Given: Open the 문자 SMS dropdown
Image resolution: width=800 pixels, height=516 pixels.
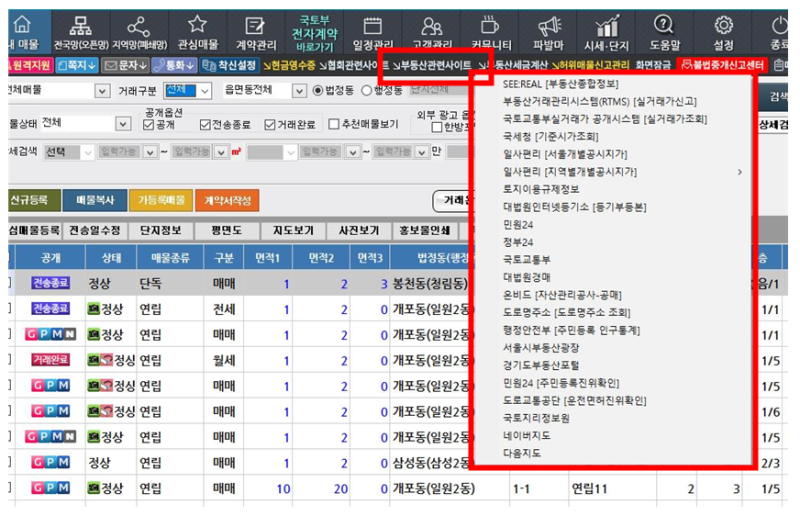Looking at the screenshot, I should [125, 65].
